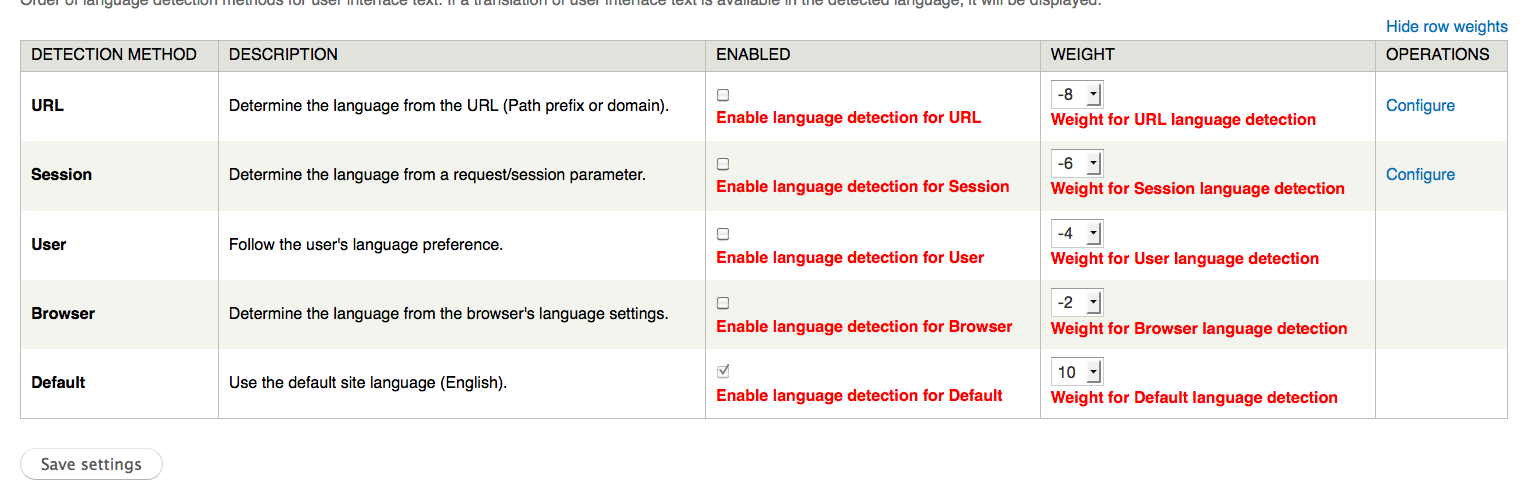Check the Browser language detection checkbox
Screen dimensions: 1536x491
point(723,303)
